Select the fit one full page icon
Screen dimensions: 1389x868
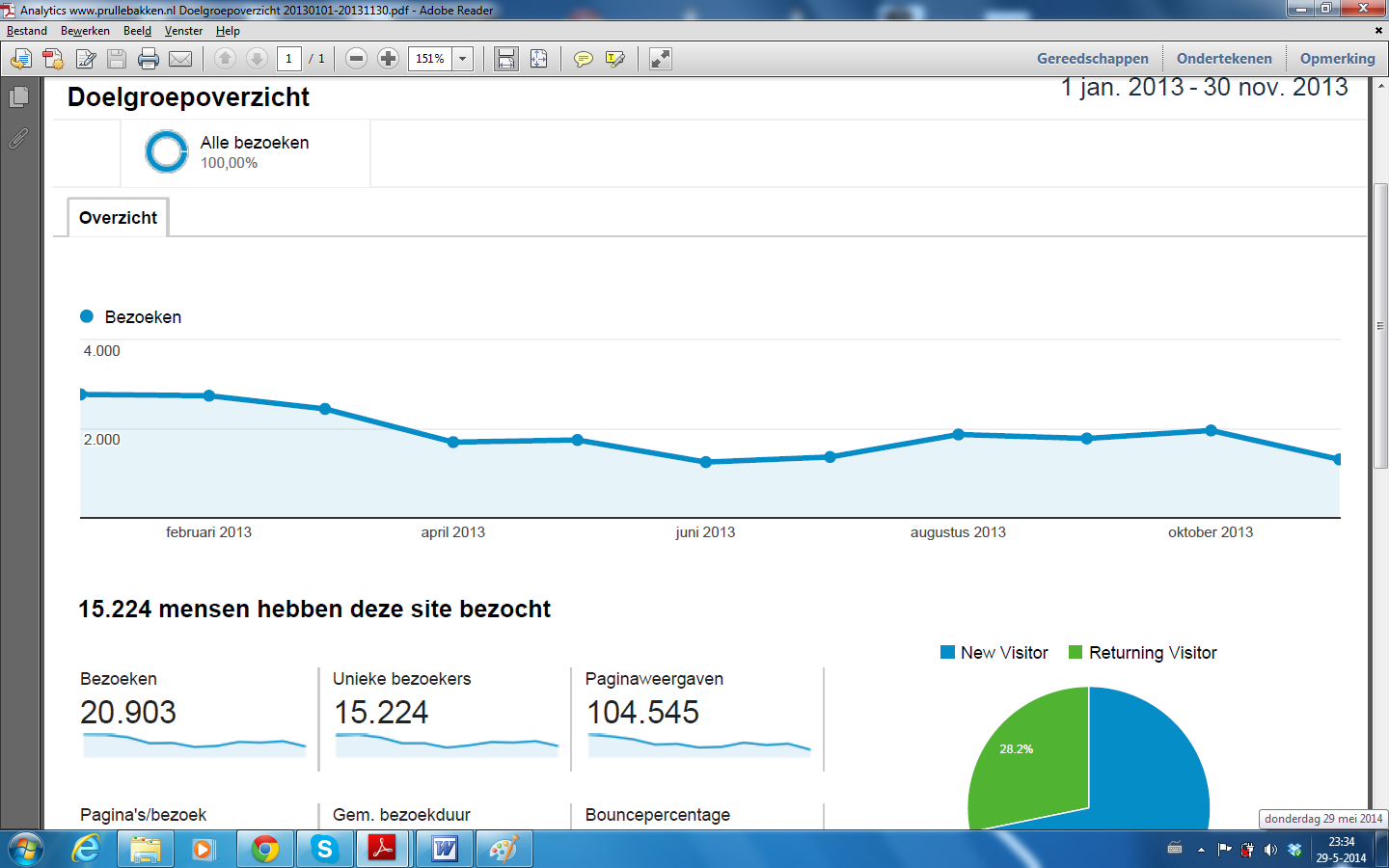[x=539, y=59]
